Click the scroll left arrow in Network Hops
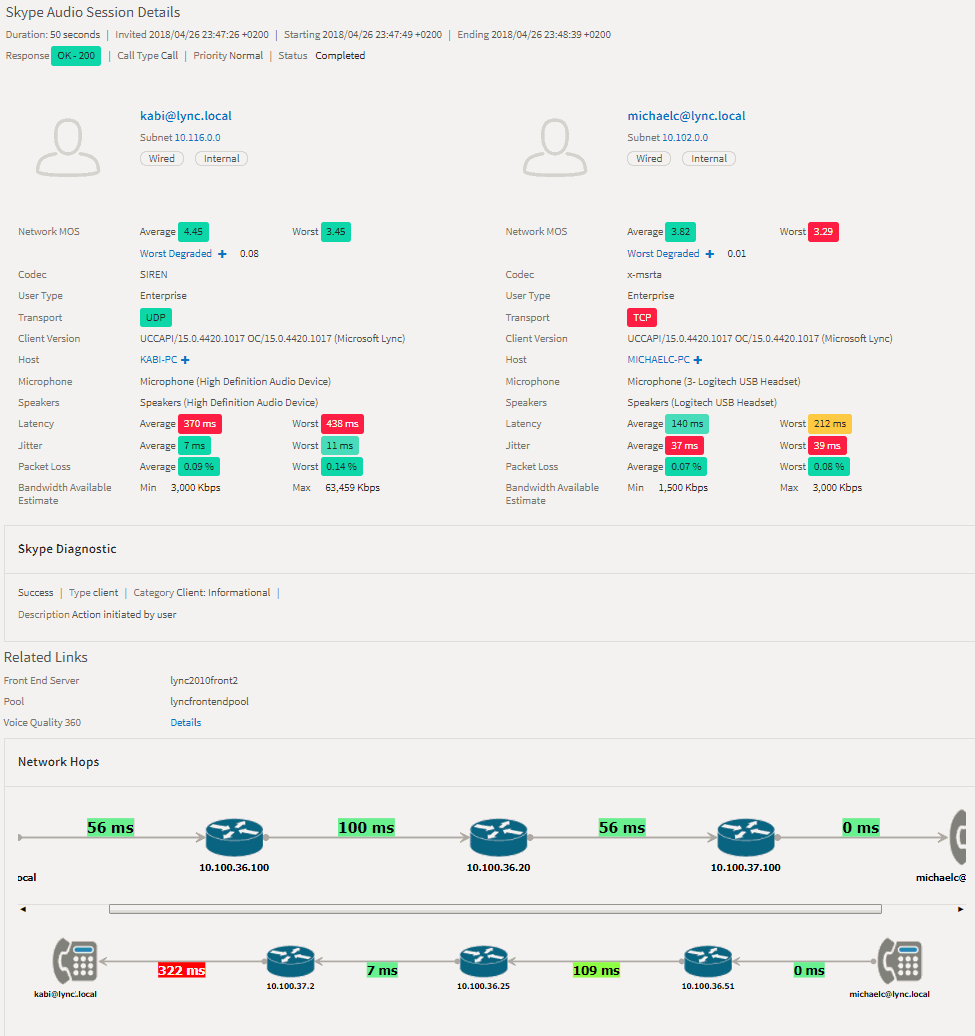Image resolution: width=975 pixels, height=1036 pixels. point(23,909)
